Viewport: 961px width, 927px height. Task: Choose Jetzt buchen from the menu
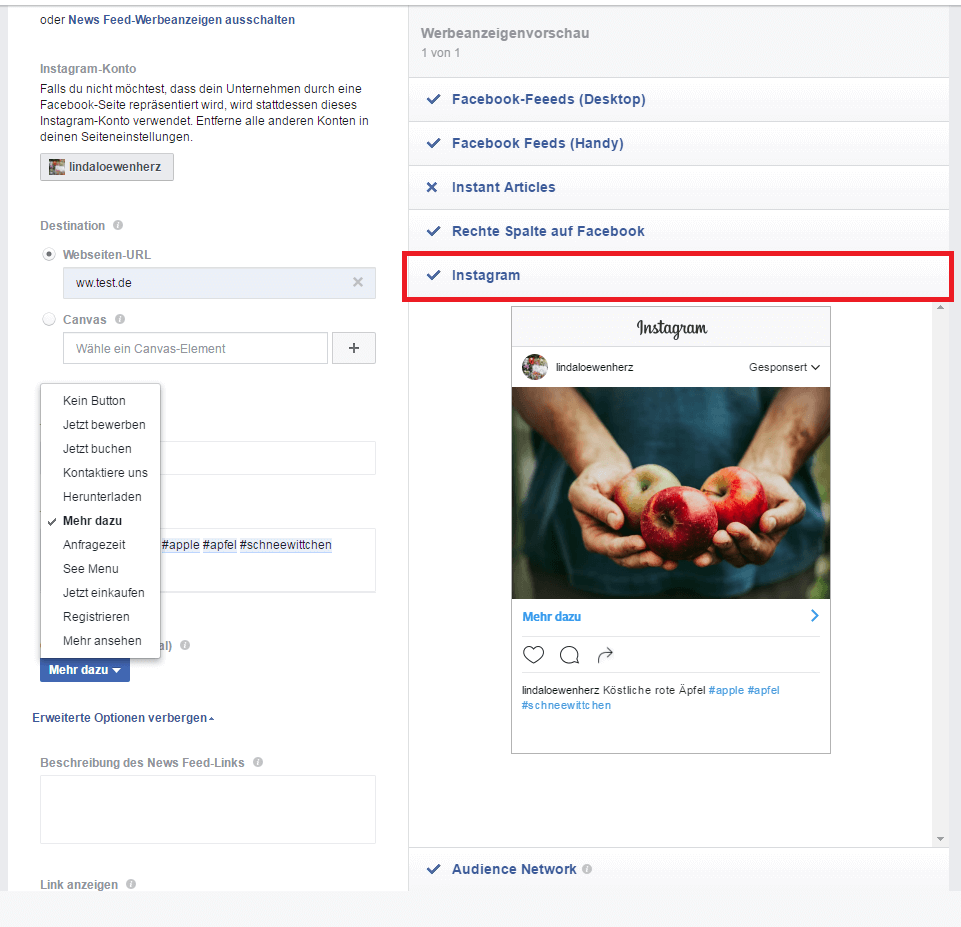tap(101, 448)
